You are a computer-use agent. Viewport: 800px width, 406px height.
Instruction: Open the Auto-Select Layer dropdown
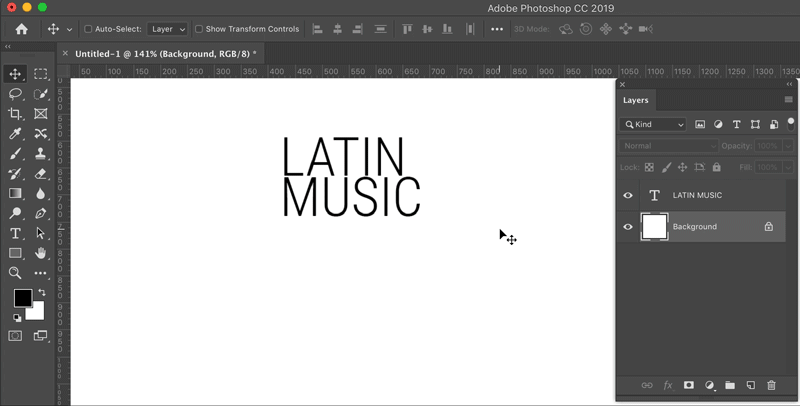167,29
